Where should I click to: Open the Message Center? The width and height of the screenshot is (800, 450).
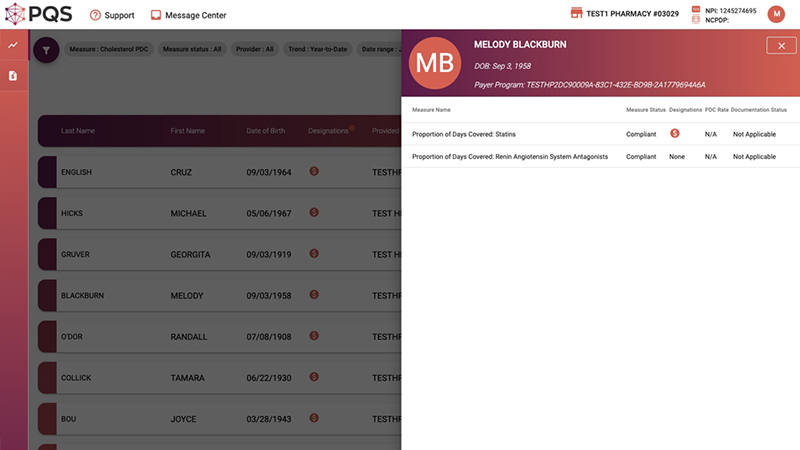(x=188, y=15)
